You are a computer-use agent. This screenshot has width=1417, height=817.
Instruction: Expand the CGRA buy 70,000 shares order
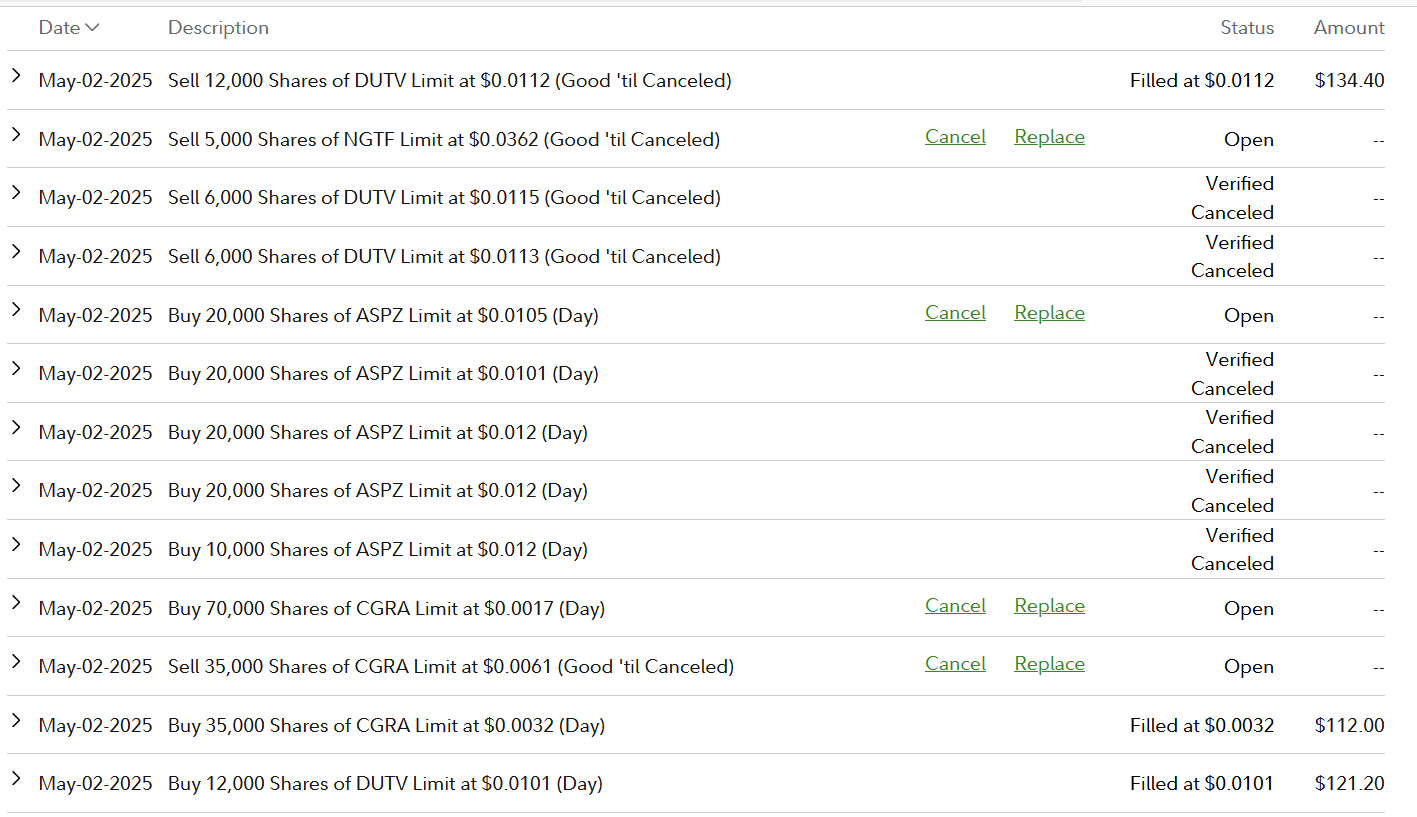(x=16, y=603)
